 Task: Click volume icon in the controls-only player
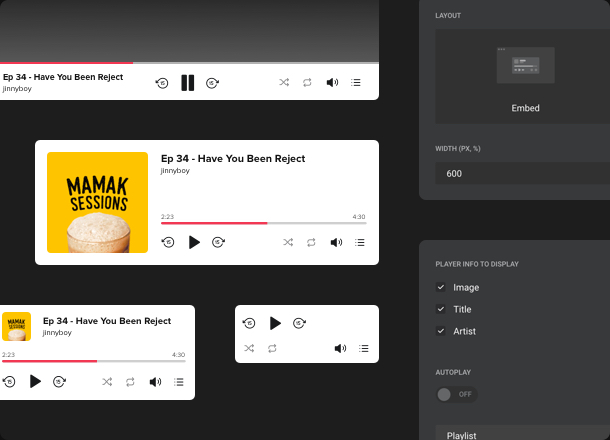(340, 348)
